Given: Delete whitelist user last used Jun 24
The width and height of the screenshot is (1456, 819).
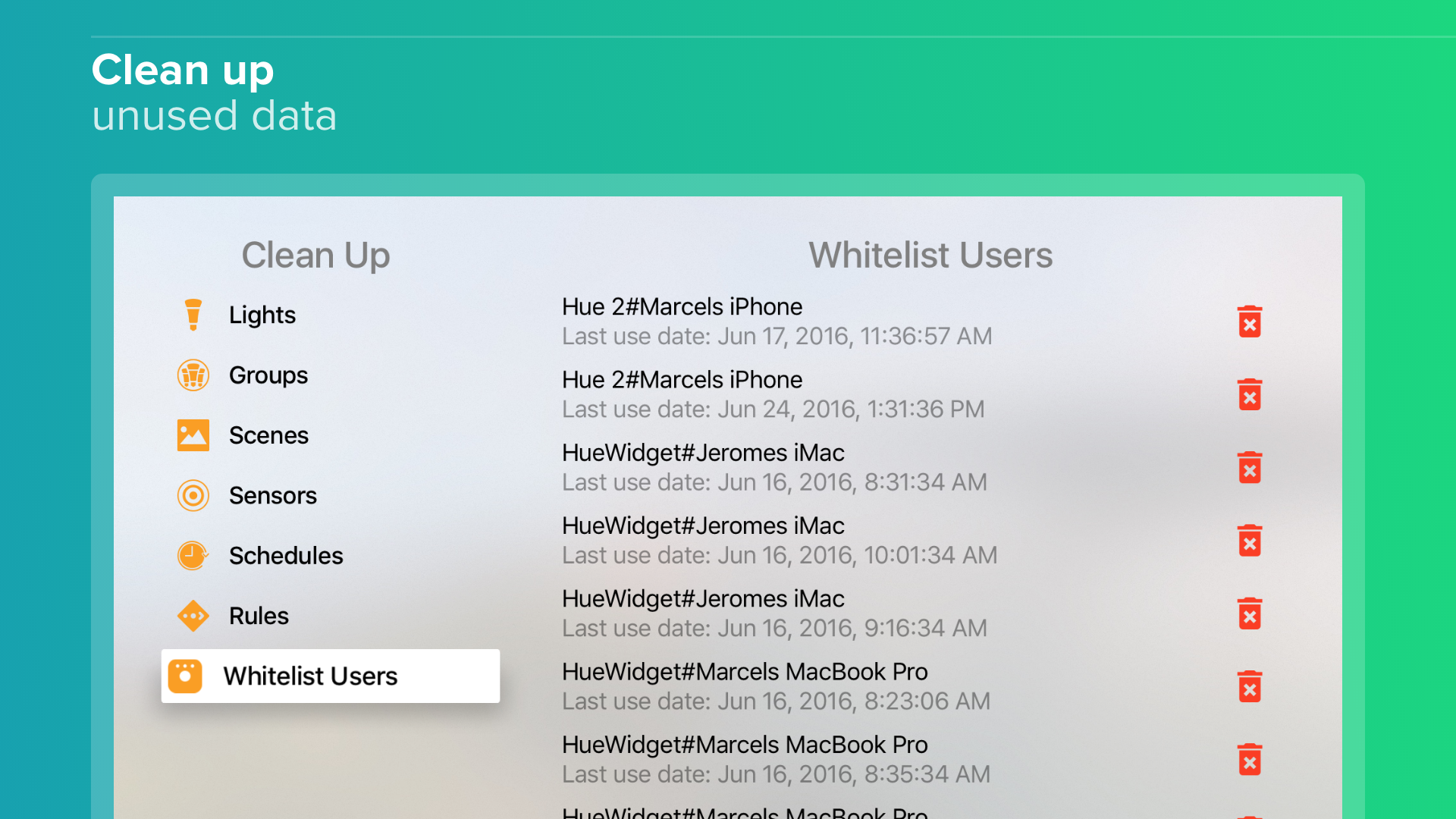Looking at the screenshot, I should [1250, 394].
